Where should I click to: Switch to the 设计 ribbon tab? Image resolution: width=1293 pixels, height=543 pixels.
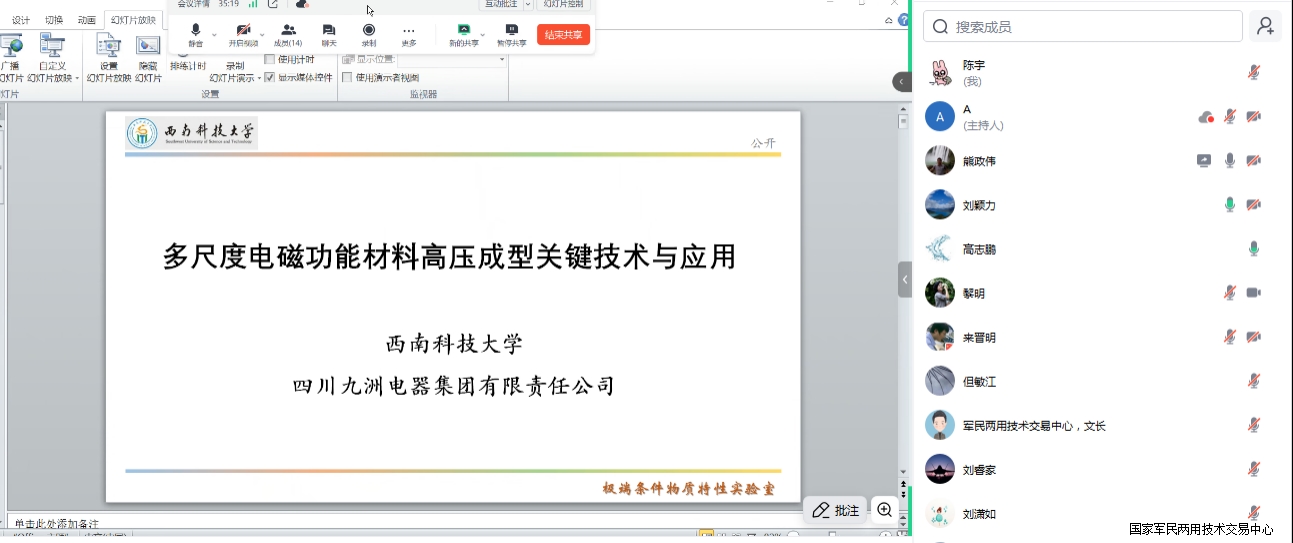[x=21, y=20]
